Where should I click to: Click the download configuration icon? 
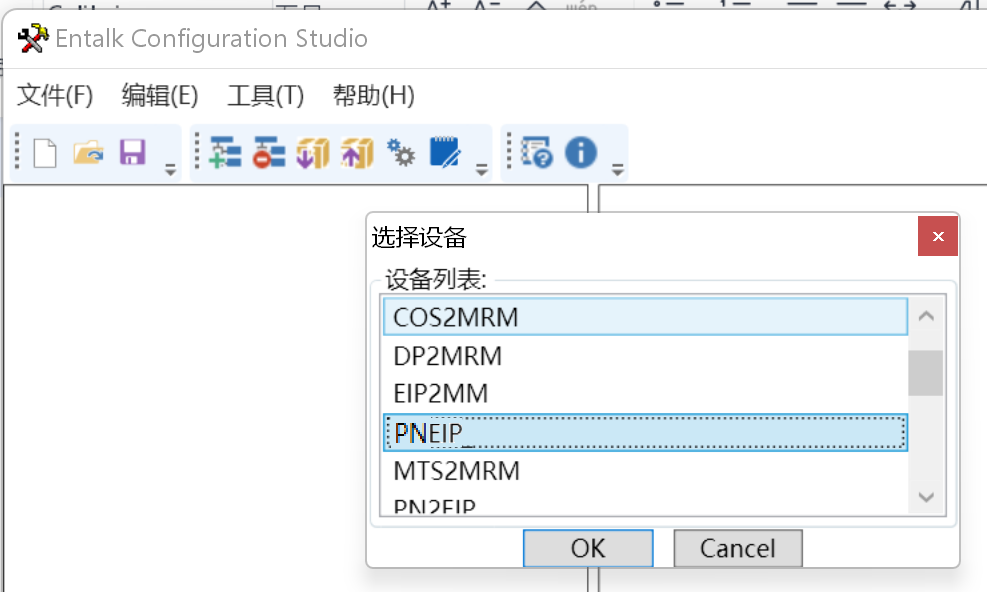click(x=313, y=153)
